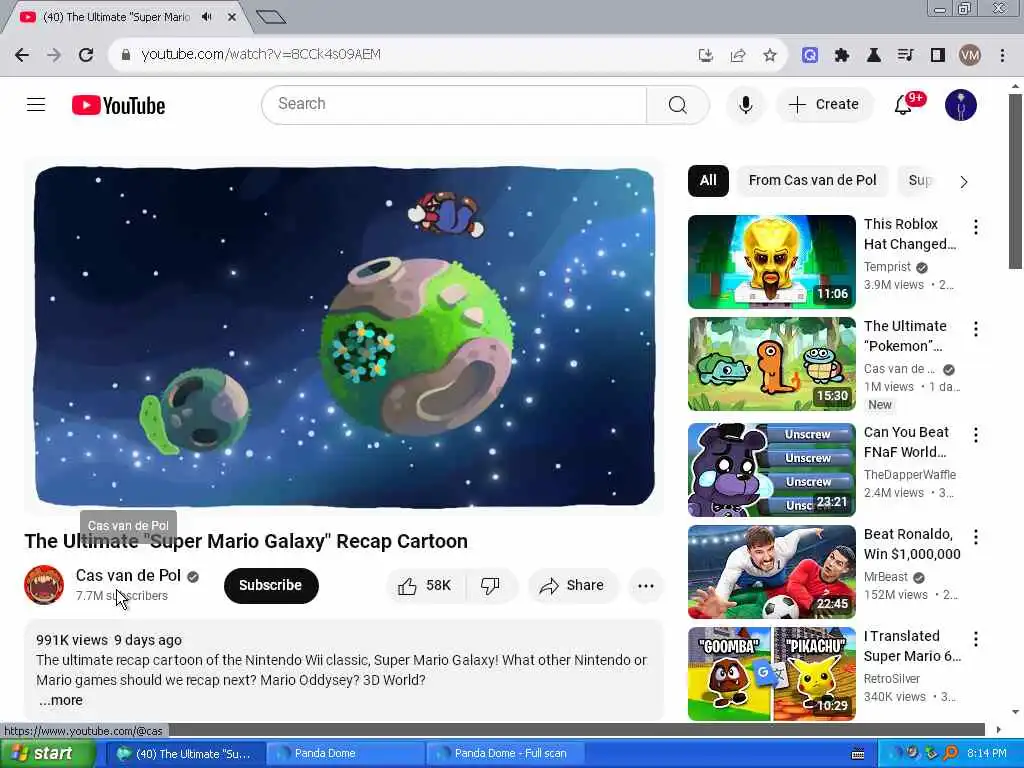Open the Chrome profile VM avatar
The height and width of the screenshot is (768, 1024).
click(970, 55)
